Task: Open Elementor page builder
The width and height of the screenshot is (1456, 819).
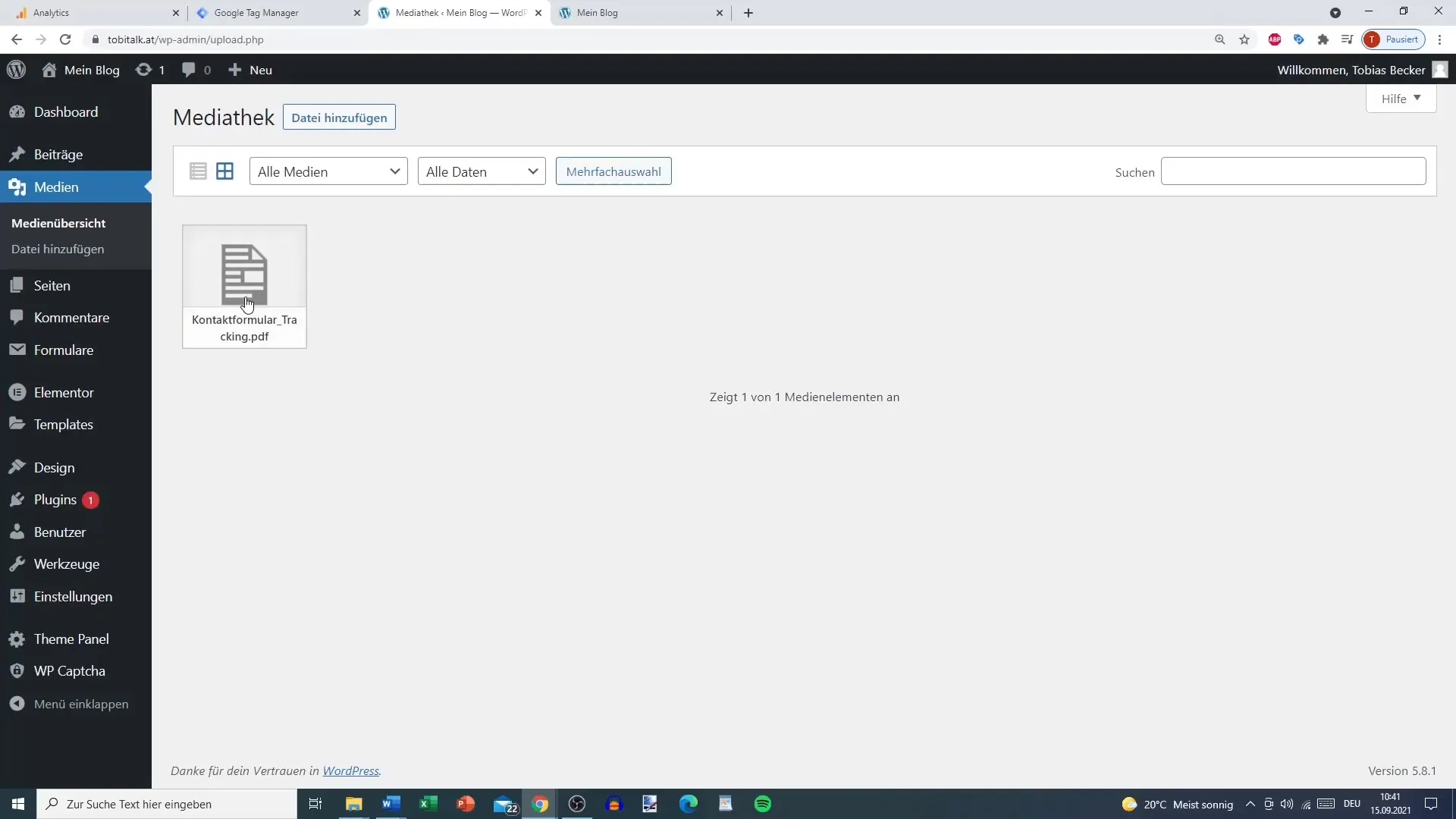Action: pyautogui.click(x=64, y=391)
